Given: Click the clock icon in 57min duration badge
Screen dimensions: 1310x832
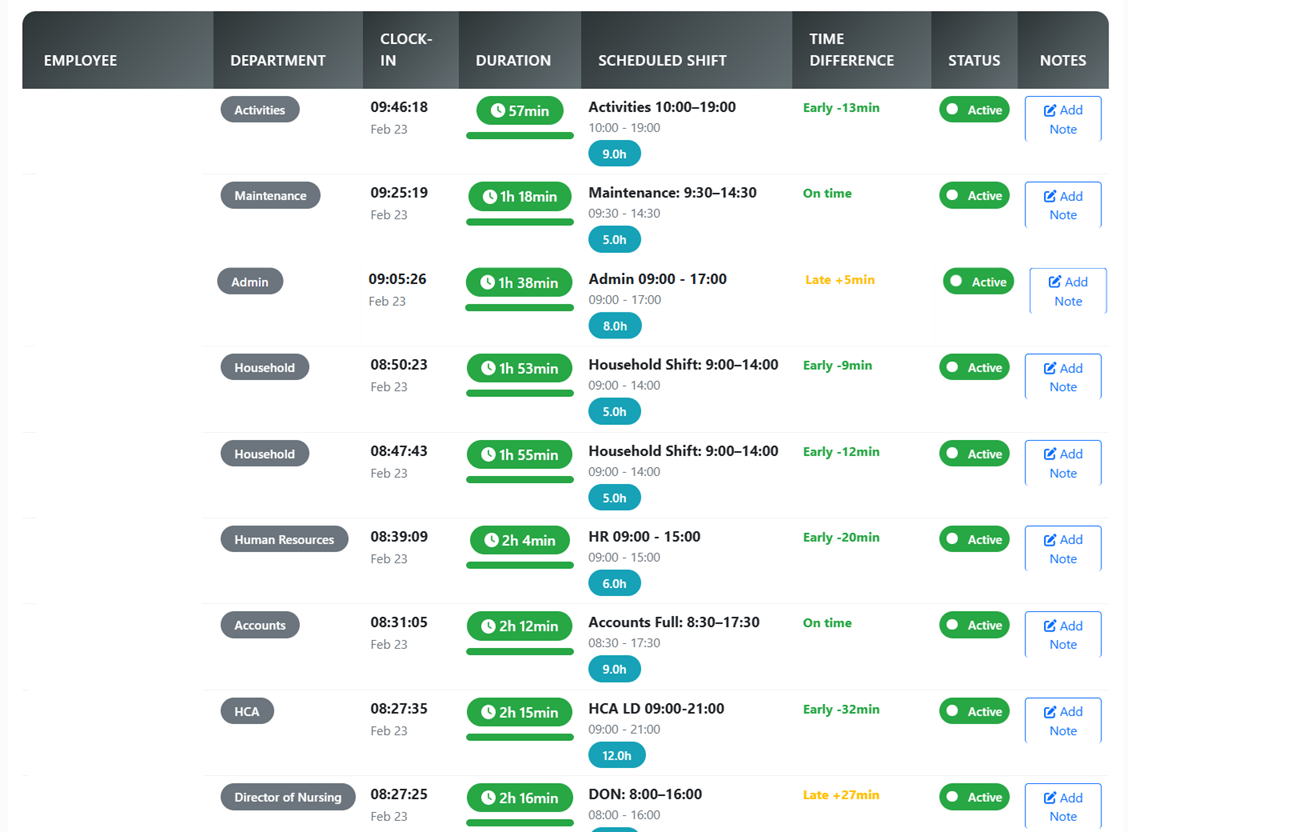Looking at the screenshot, I should point(497,111).
